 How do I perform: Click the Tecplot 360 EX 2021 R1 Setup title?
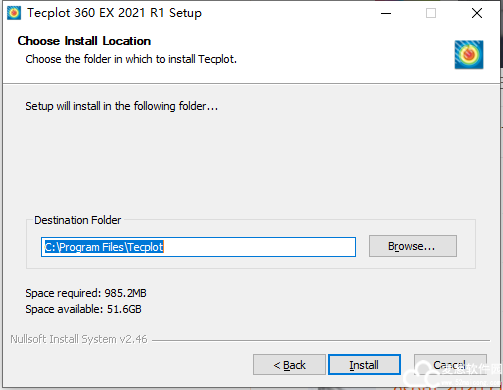(x=114, y=13)
